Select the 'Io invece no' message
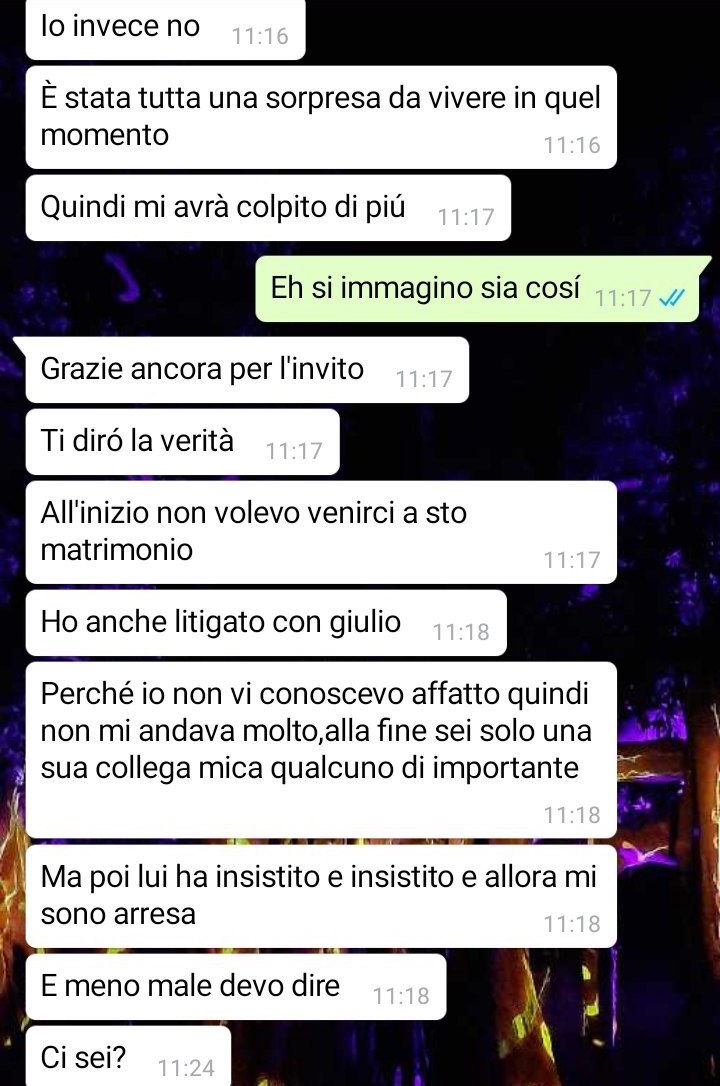Image resolution: width=720 pixels, height=1086 pixels. pos(165,28)
